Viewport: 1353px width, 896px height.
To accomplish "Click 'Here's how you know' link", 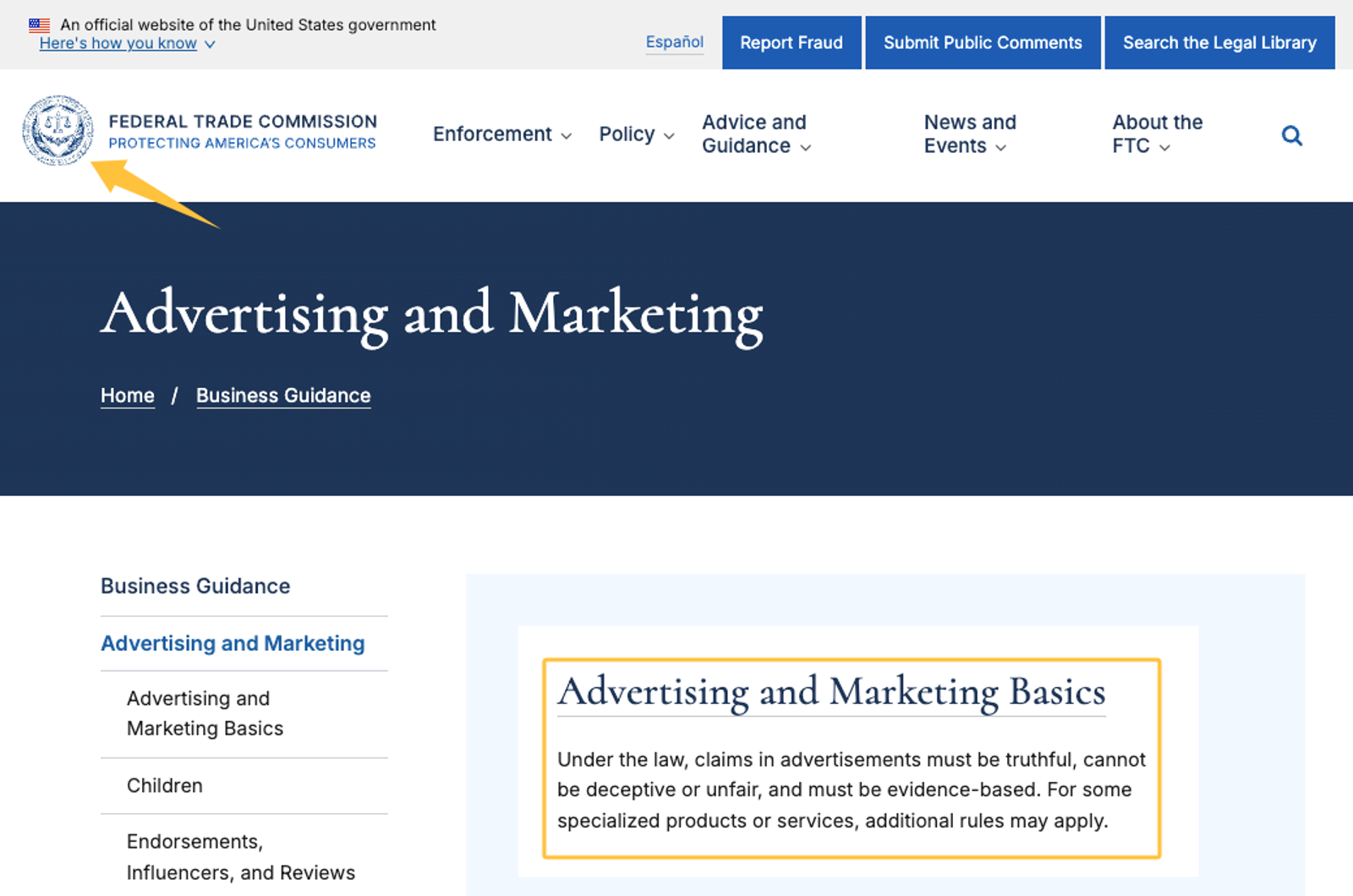I will pyautogui.click(x=118, y=43).
